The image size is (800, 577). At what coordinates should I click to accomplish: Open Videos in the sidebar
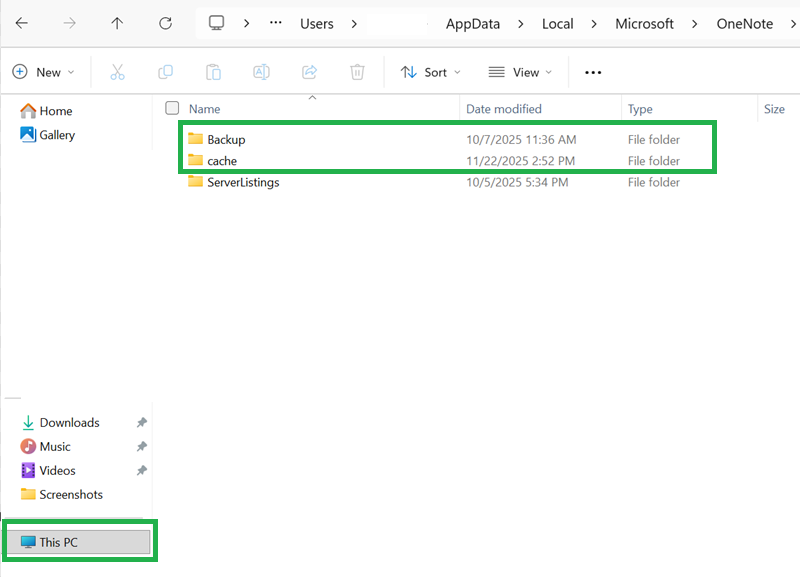click(48, 470)
